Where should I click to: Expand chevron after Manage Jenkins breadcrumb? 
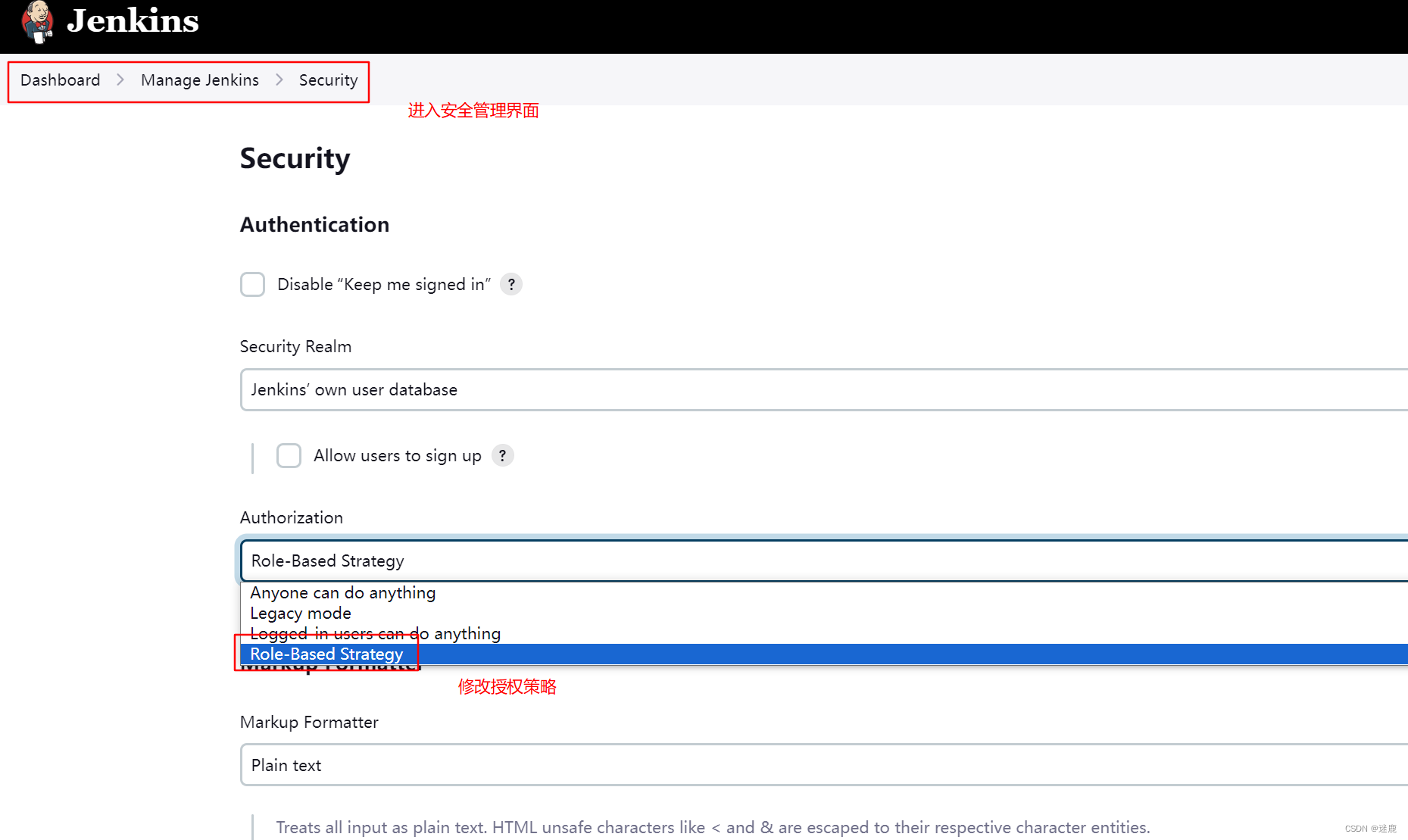[279, 80]
